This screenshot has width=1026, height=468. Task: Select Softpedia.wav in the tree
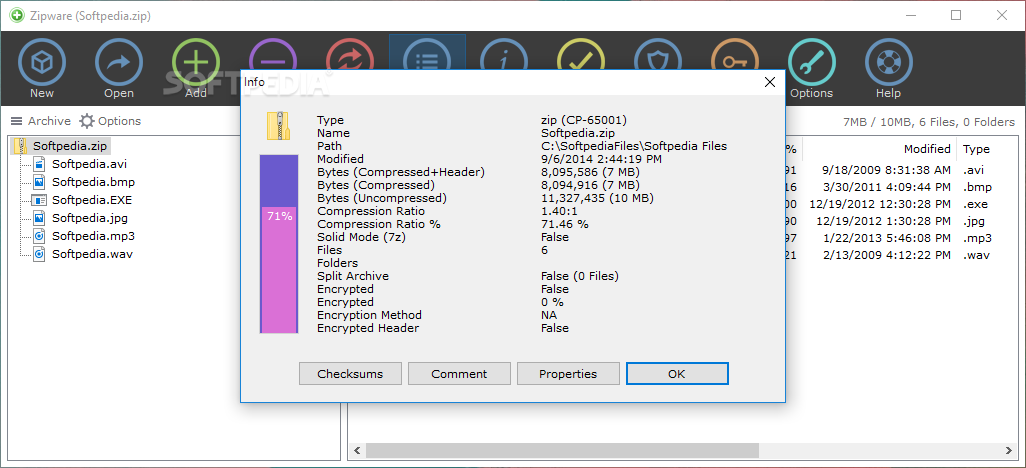tap(92, 254)
